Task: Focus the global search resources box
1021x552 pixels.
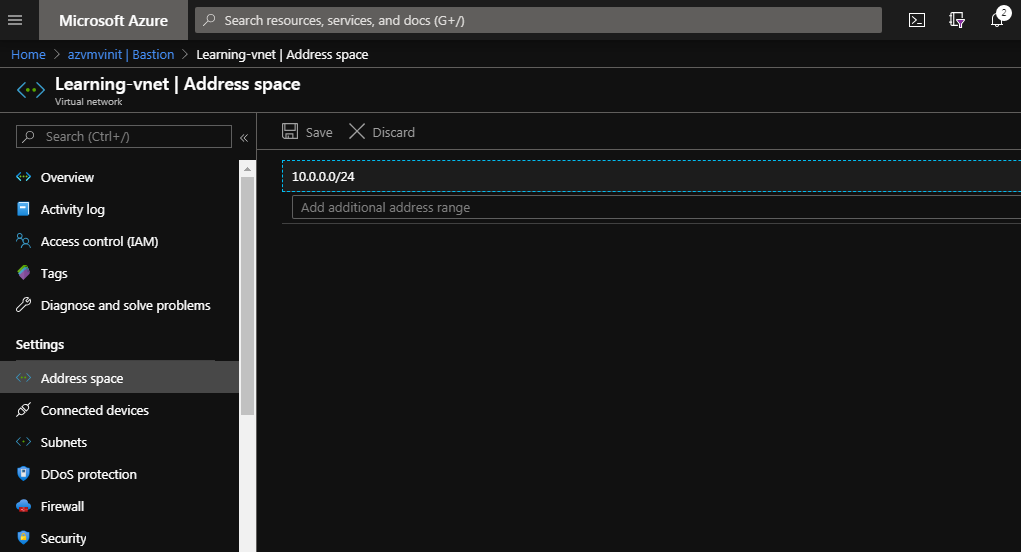Action: (538, 20)
